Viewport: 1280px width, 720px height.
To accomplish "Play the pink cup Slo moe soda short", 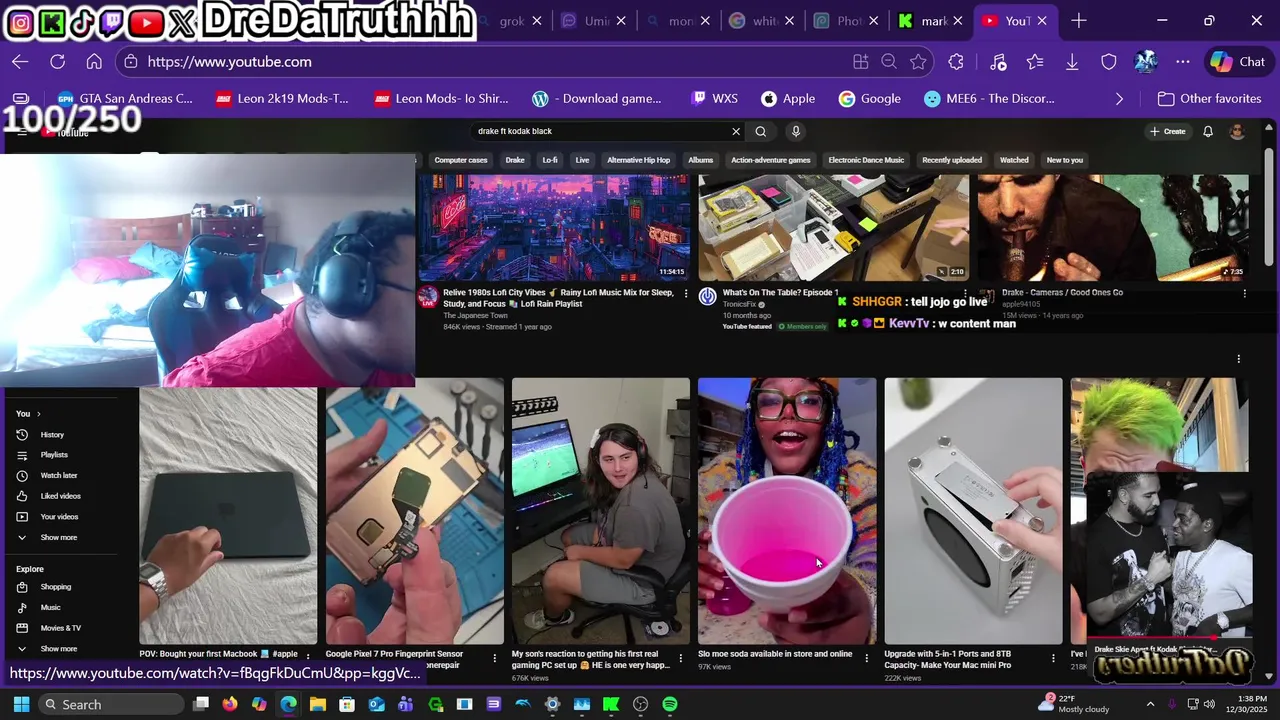I will pyautogui.click(x=787, y=511).
